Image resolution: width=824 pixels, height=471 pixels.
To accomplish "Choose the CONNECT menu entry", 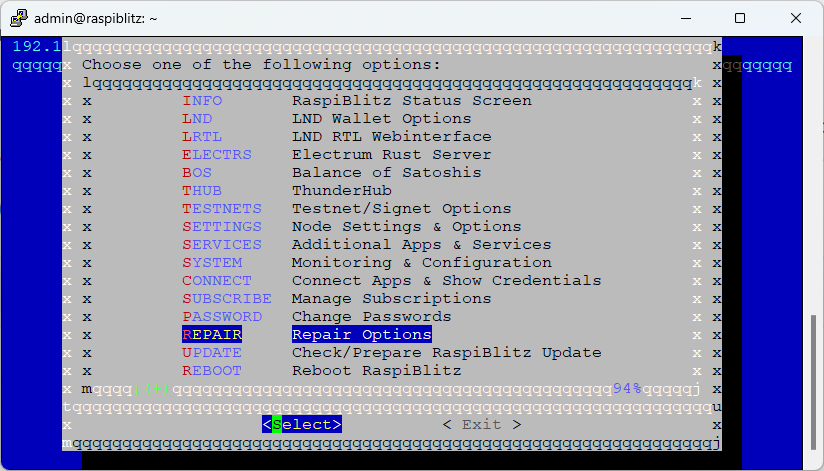I will point(217,281).
